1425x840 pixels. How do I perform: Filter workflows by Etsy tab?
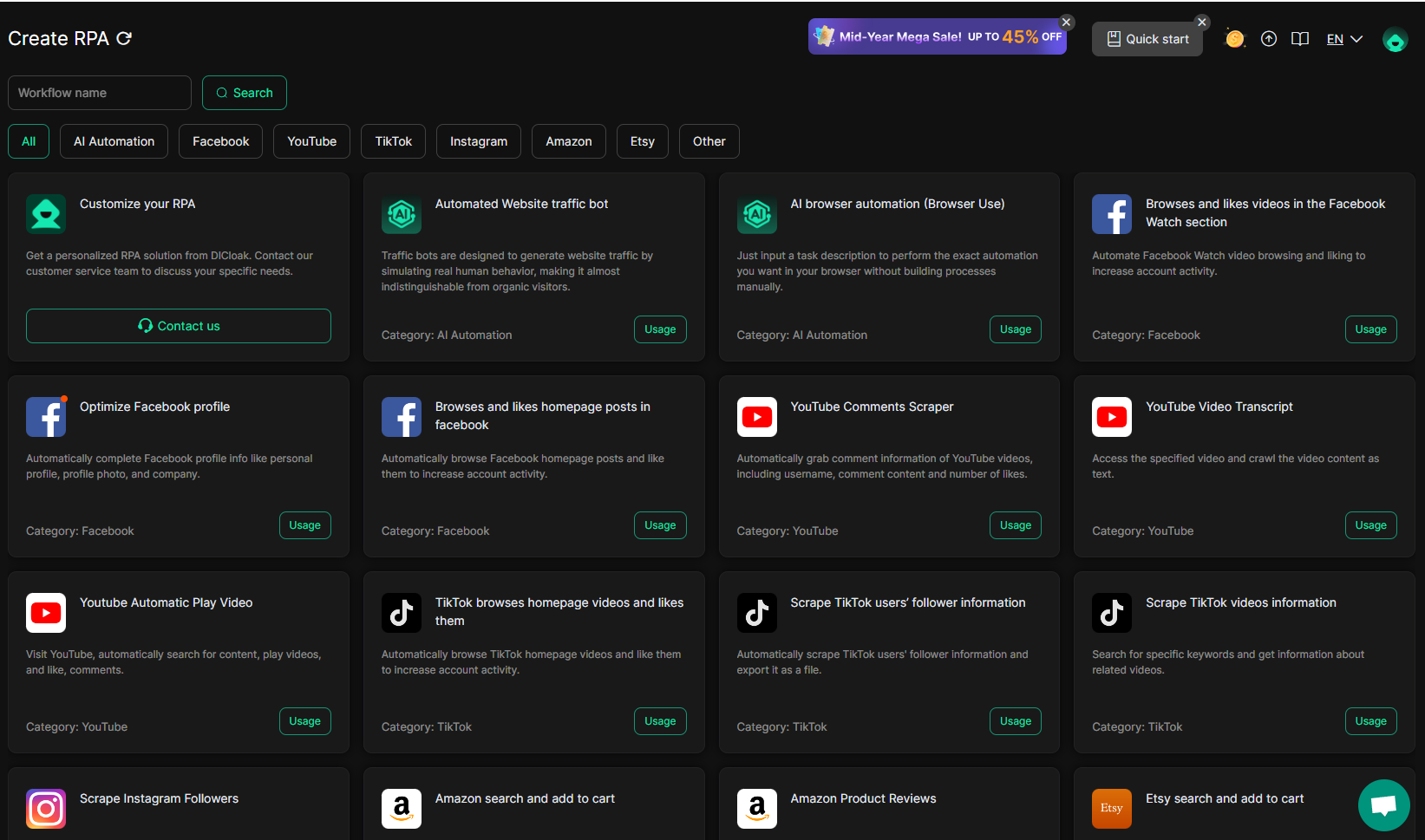642,141
